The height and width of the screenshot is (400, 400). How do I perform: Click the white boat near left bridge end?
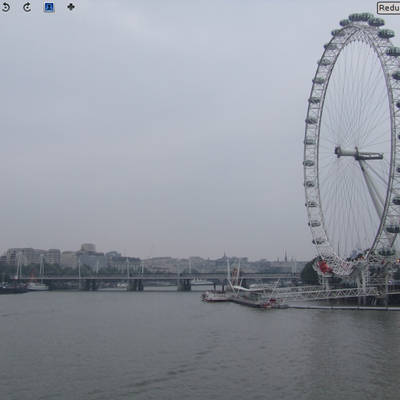point(37,286)
